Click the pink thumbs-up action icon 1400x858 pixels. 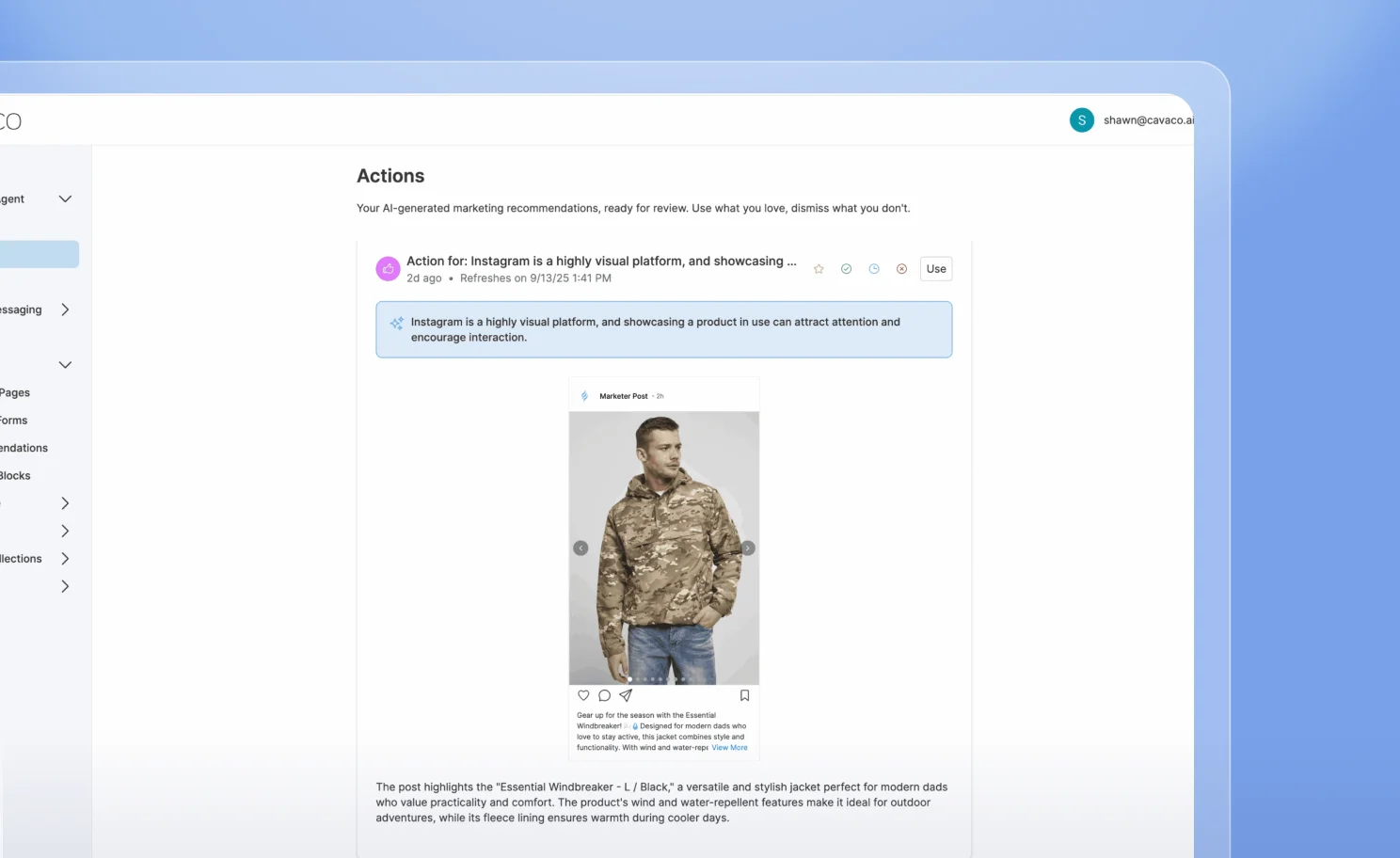[x=388, y=269]
